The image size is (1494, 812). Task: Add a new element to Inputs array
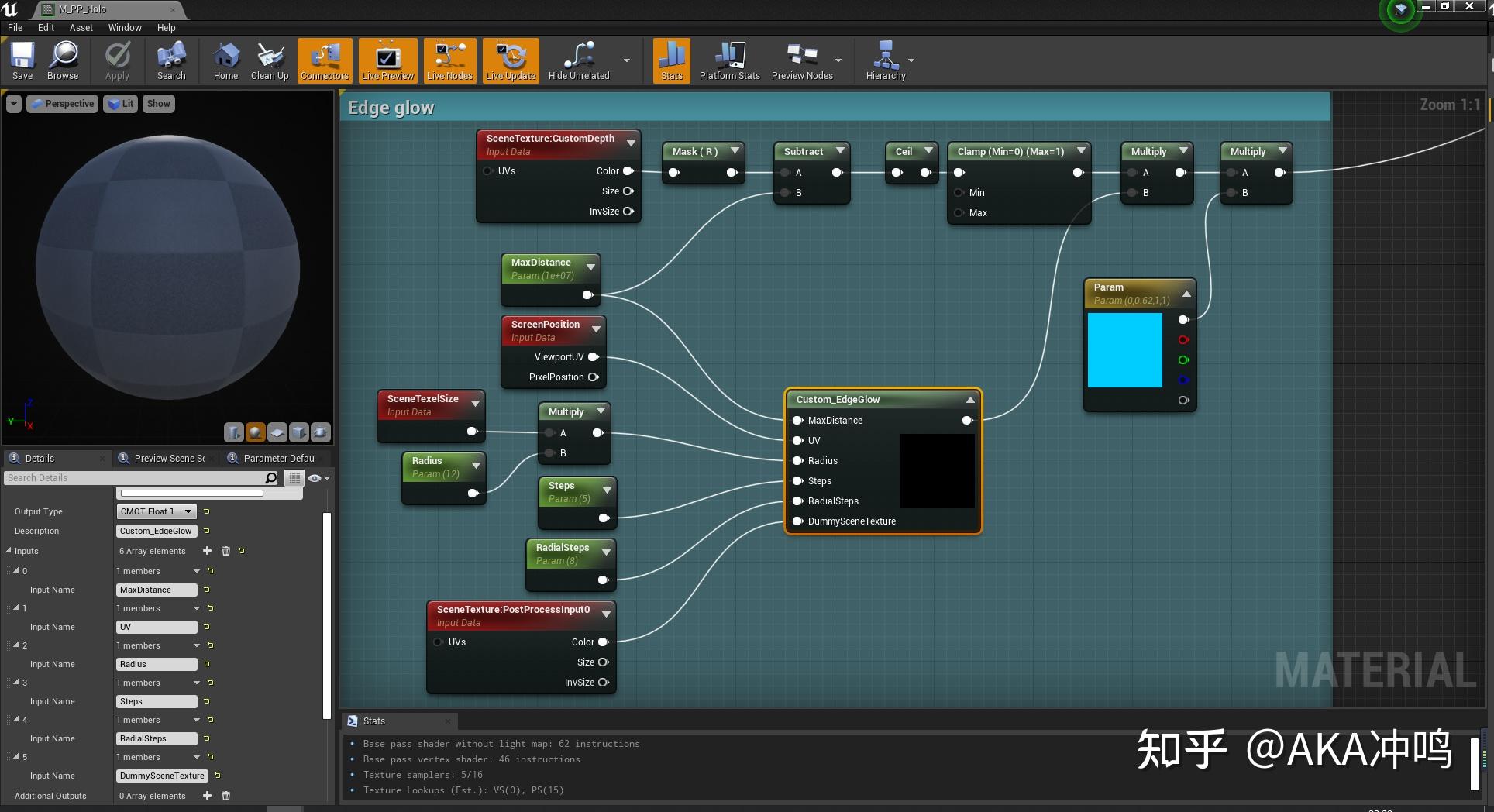(x=207, y=551)
